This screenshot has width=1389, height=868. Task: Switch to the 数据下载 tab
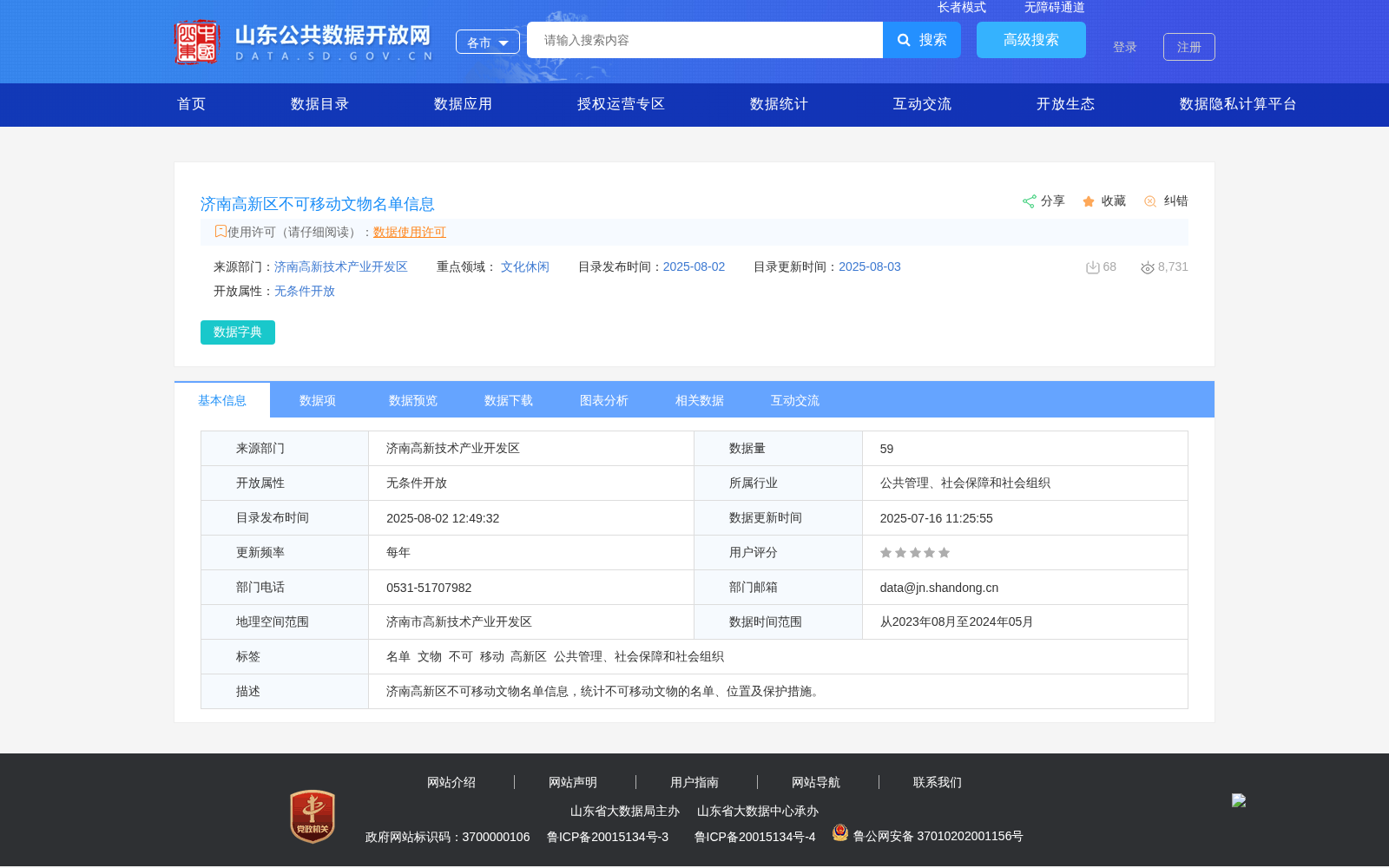coord(509,400)
